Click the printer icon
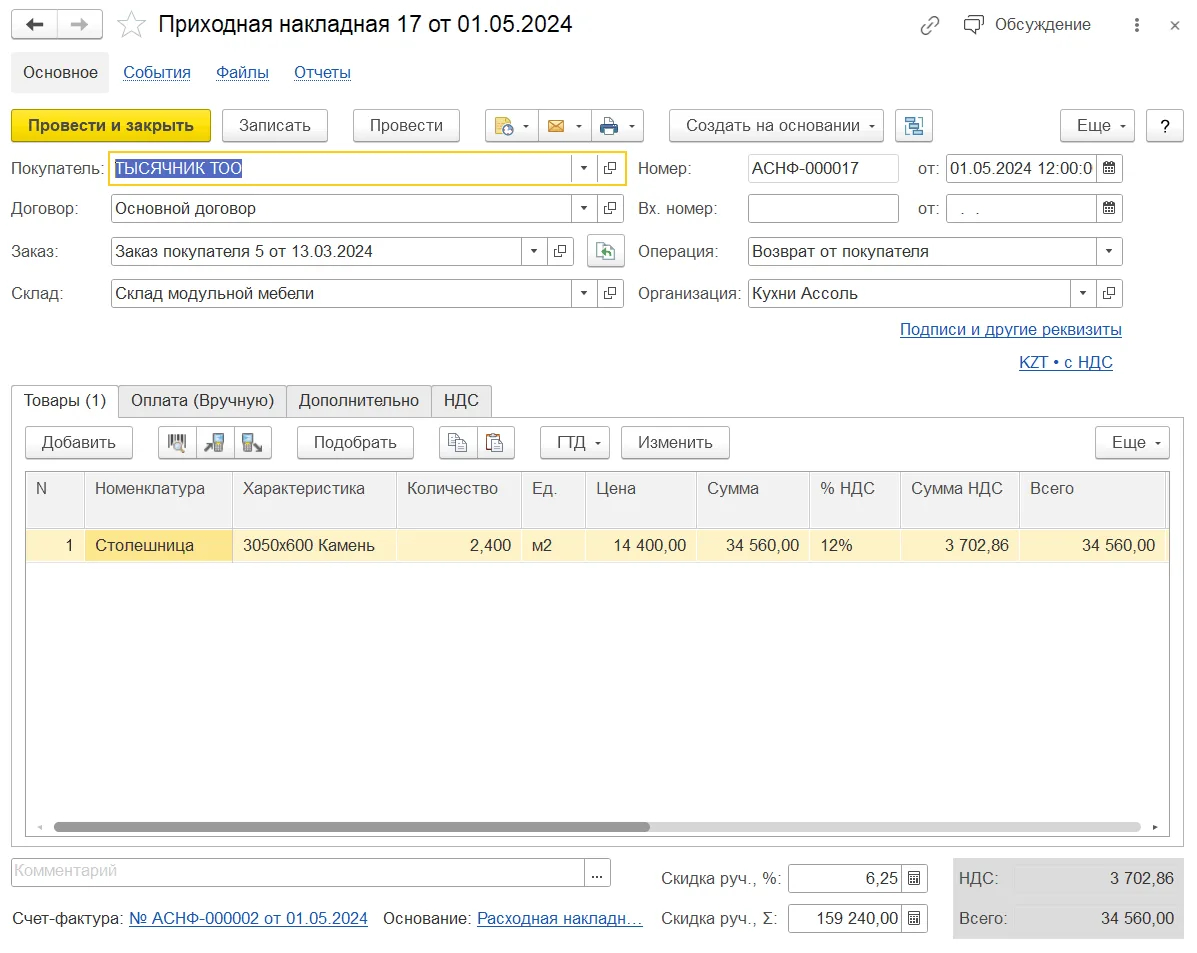Viewport: 1197px width, 953px height. [608, 126]
